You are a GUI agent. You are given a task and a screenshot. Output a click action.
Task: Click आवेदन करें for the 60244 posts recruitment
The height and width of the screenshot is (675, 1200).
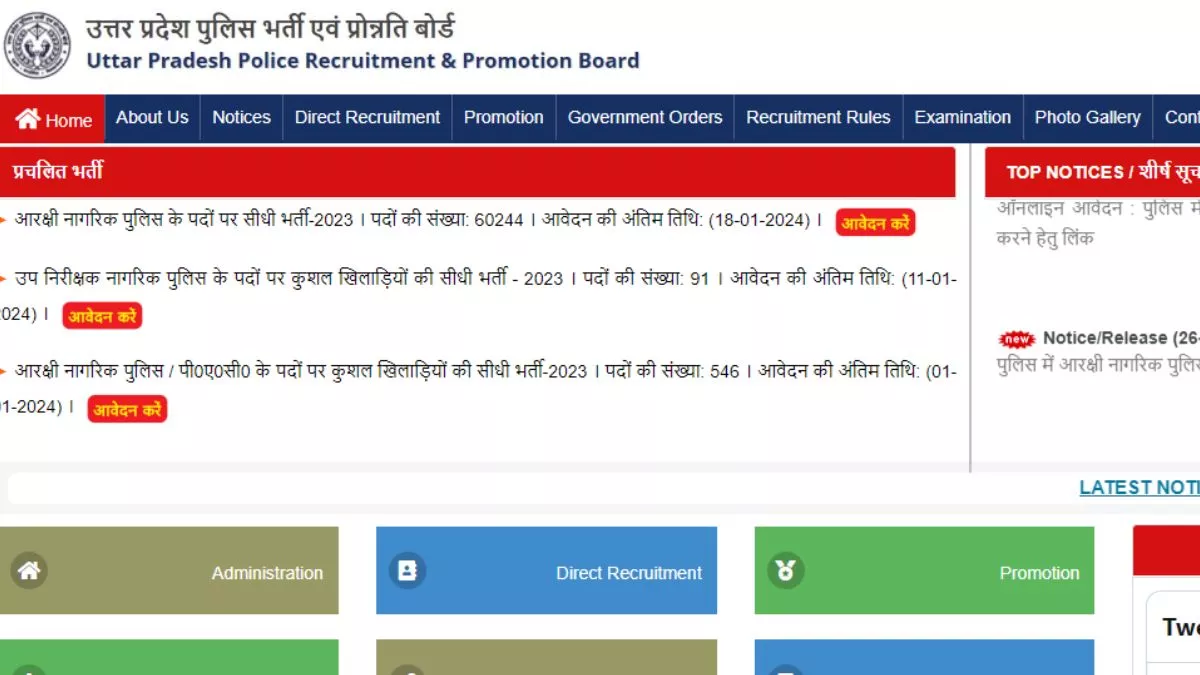point(875,223)
